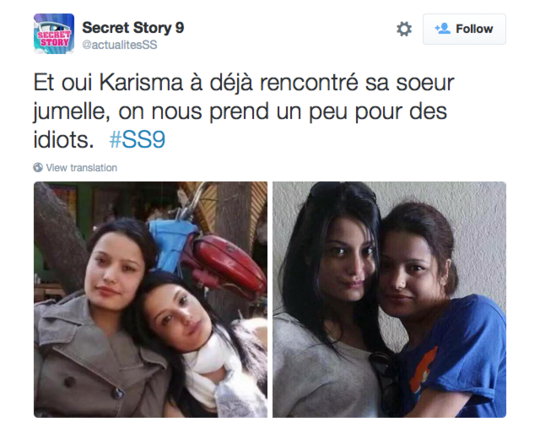Open the gear settings icon beside Follow
Image resolution: width=540 pixels, height=422 pixels.
(404, 29)
